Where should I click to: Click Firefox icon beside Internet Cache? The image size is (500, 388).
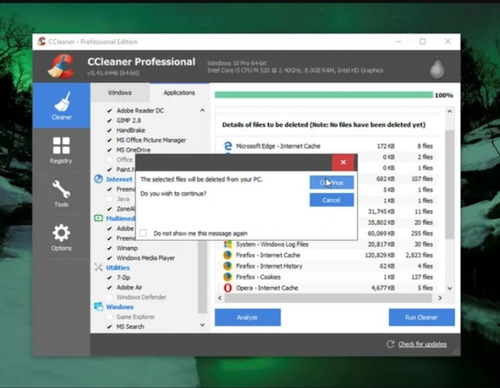(x=228, y=255)
